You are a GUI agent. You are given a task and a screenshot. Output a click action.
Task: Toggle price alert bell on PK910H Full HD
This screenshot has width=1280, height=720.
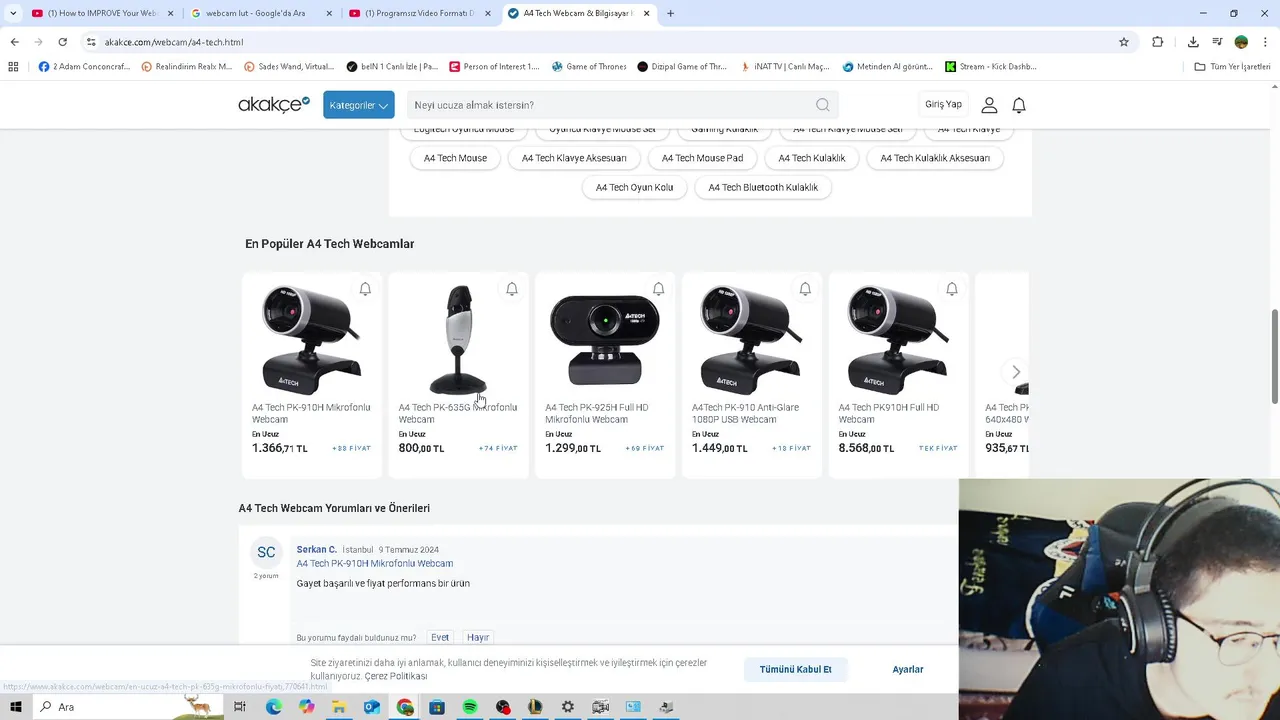(x=952, y=289)
